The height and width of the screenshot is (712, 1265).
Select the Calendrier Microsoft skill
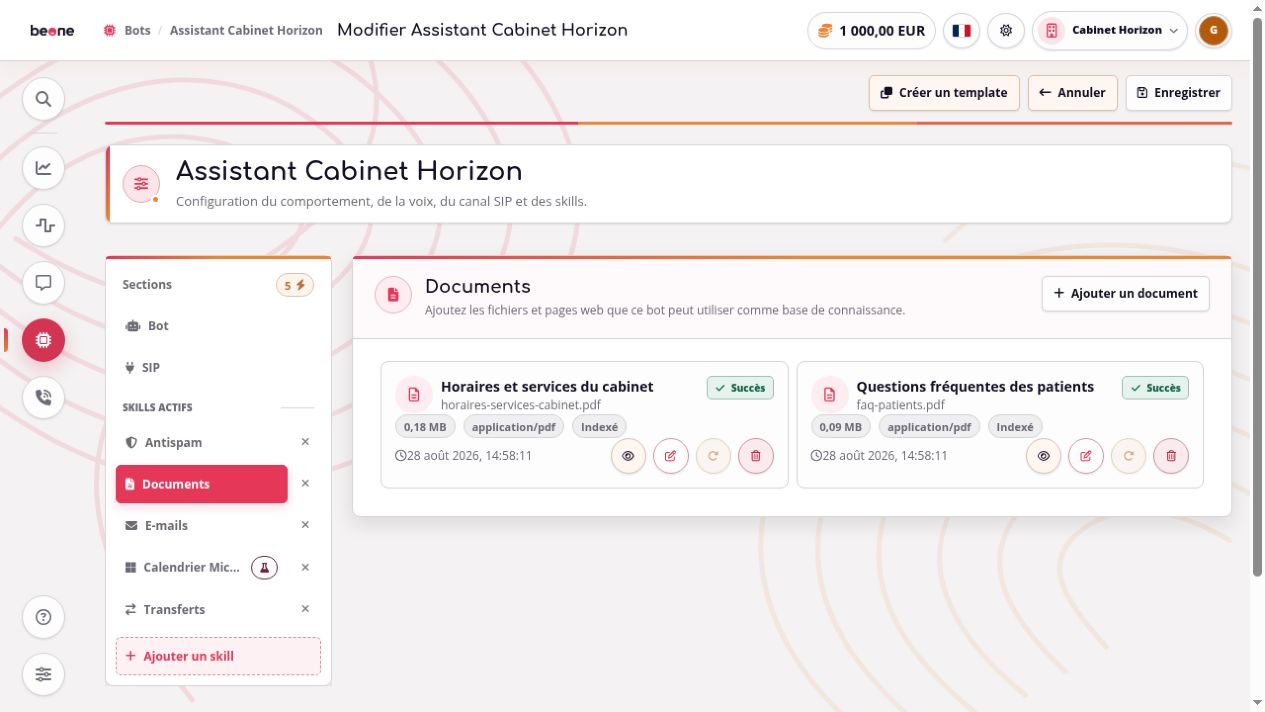click(182, 567)
